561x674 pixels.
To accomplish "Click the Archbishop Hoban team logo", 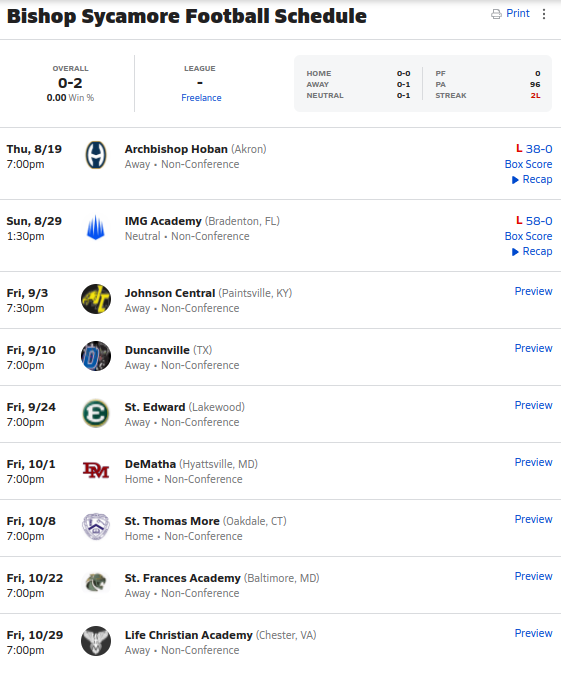I will point(96,155).
